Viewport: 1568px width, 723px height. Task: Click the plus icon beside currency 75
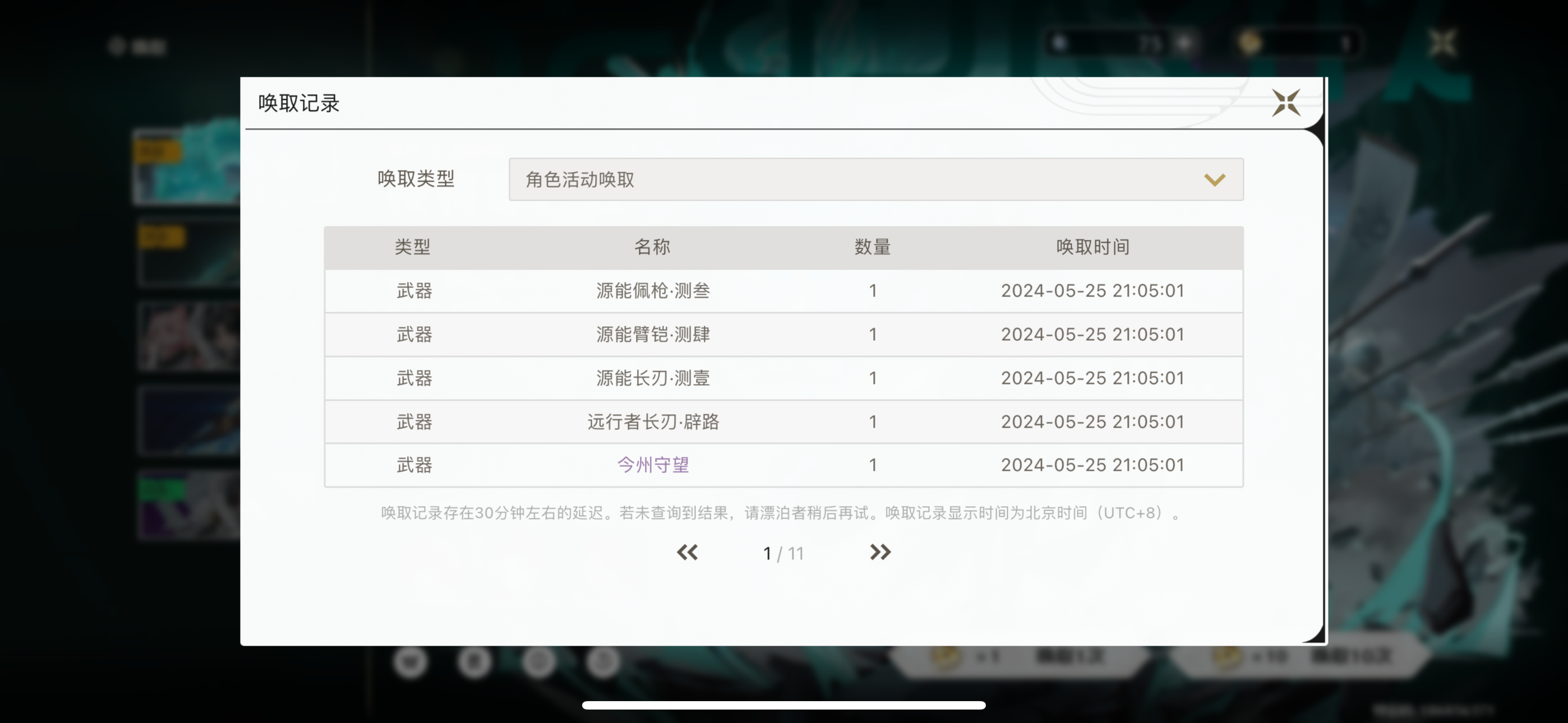(1184, 43)
